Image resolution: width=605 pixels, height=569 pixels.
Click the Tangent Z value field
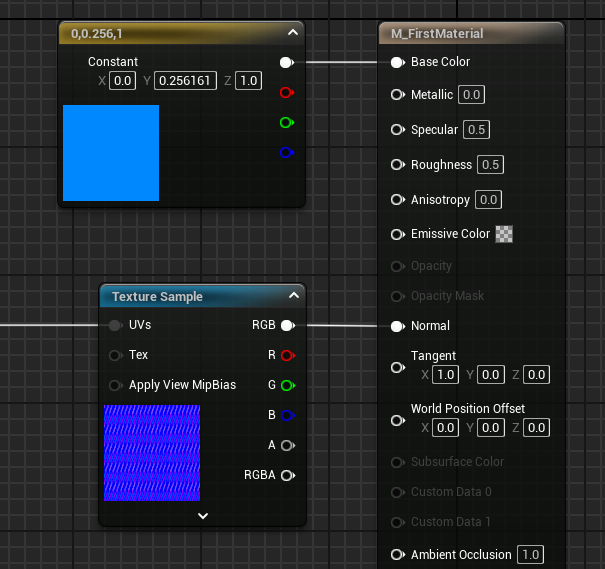[536, 375]
